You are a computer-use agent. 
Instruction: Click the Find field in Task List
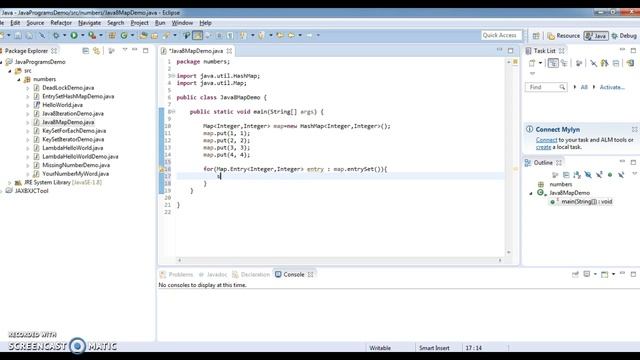click(546, 87)
